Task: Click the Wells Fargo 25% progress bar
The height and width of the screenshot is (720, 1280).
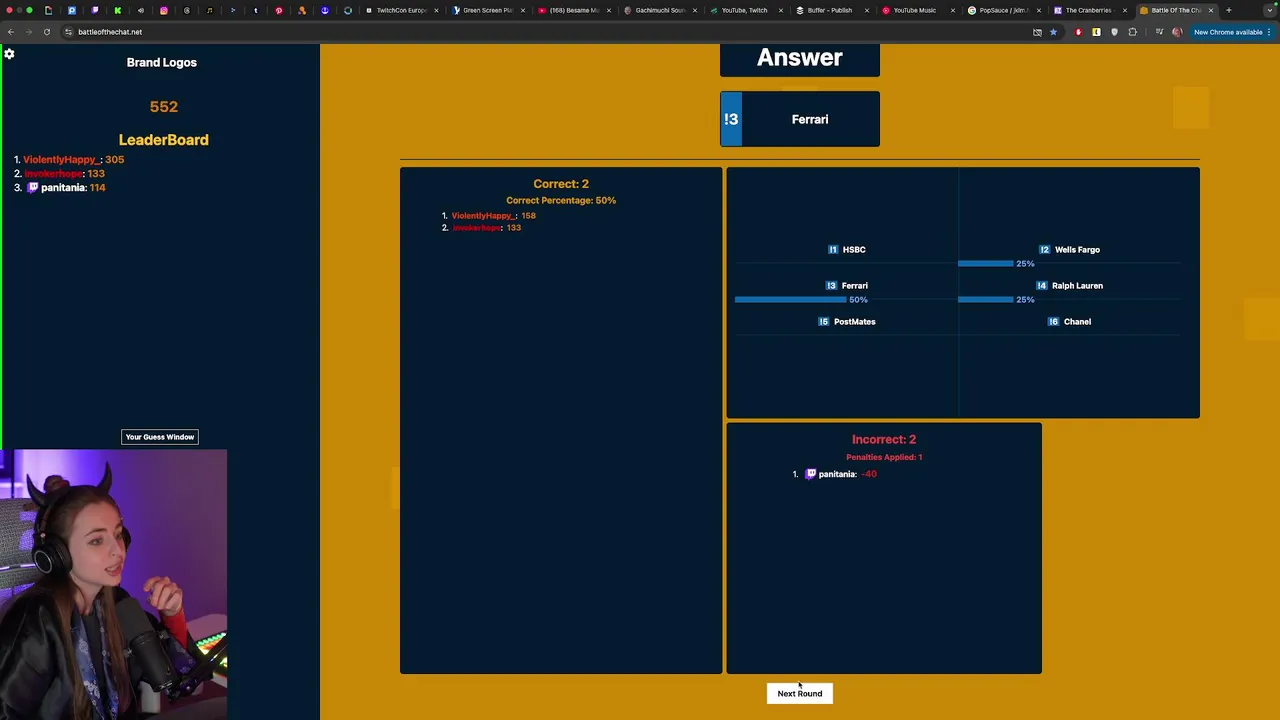Action: [x=986, y=264]
